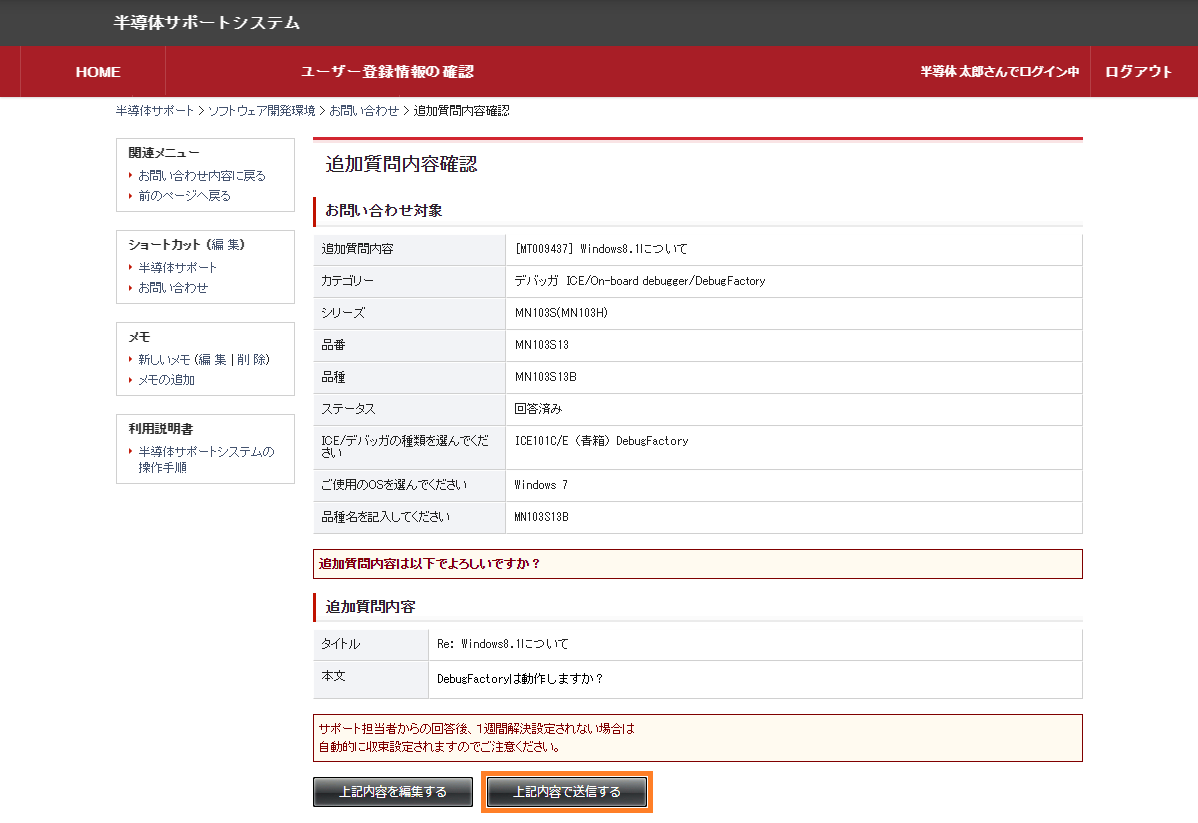The image size is (1198, 823).
Task: Open the 新しいメモ link
Action: point(164,360)
